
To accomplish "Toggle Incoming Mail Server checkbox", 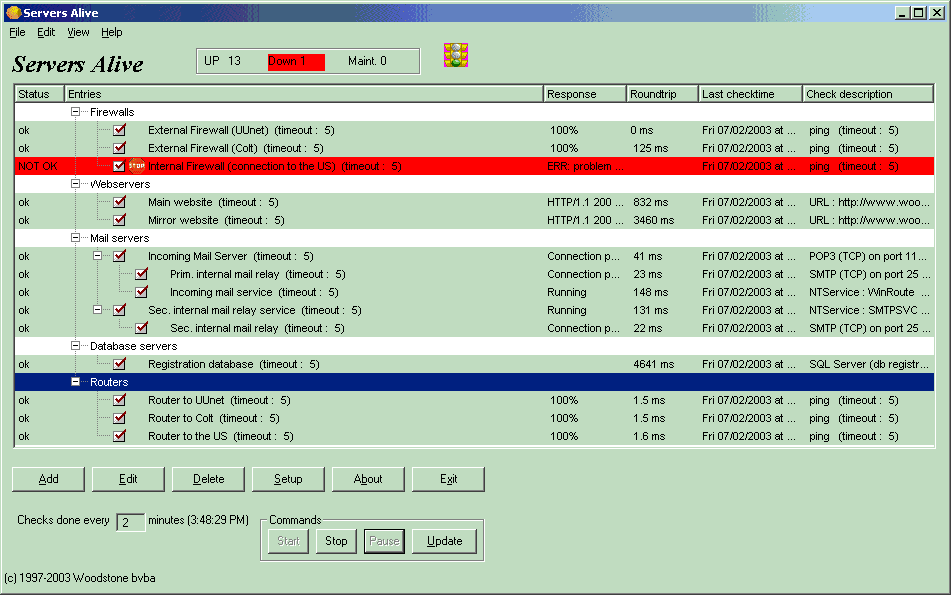I will (119, 256).
